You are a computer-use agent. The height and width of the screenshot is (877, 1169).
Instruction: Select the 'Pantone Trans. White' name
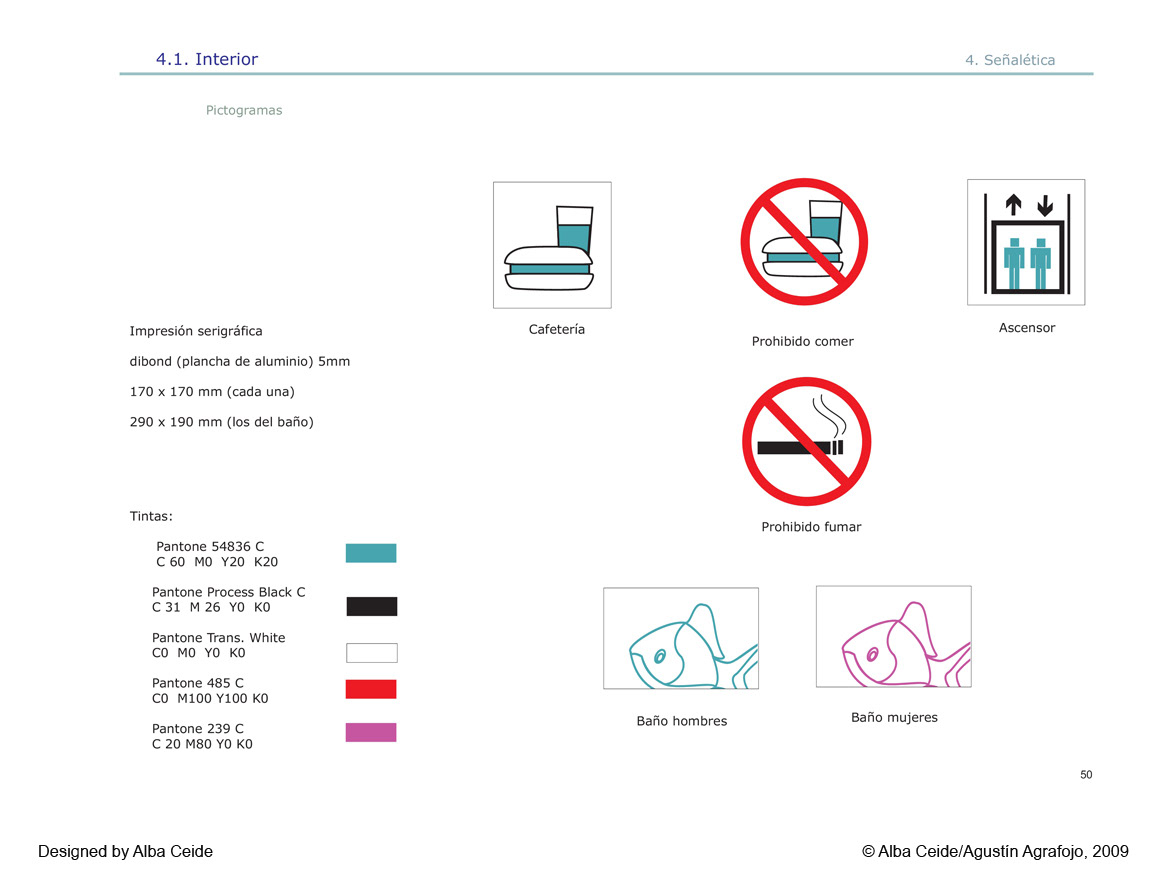(x=218, y=638)
